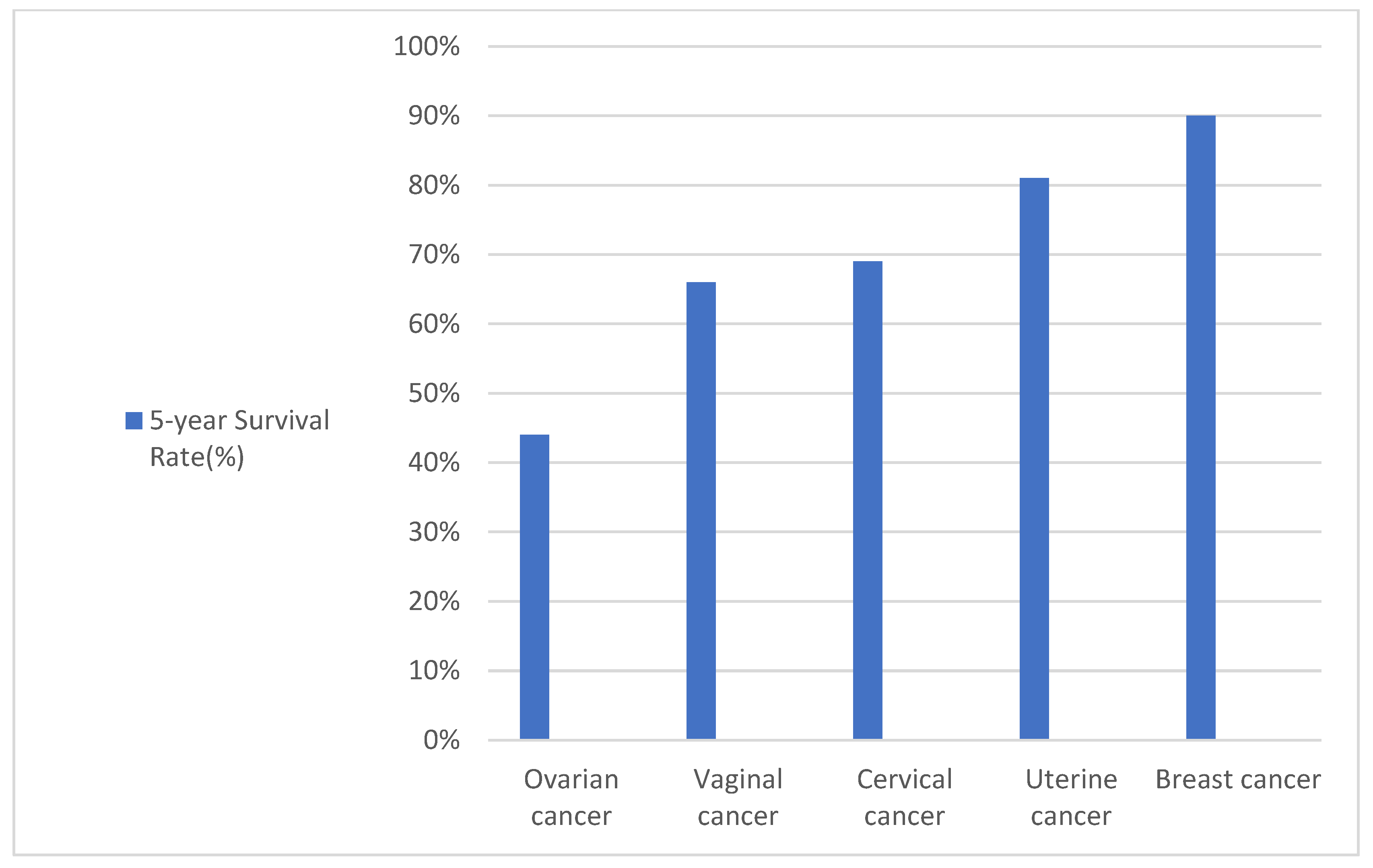
Task: Click the Cervical cancer axis label
Action: coord(904,797)
